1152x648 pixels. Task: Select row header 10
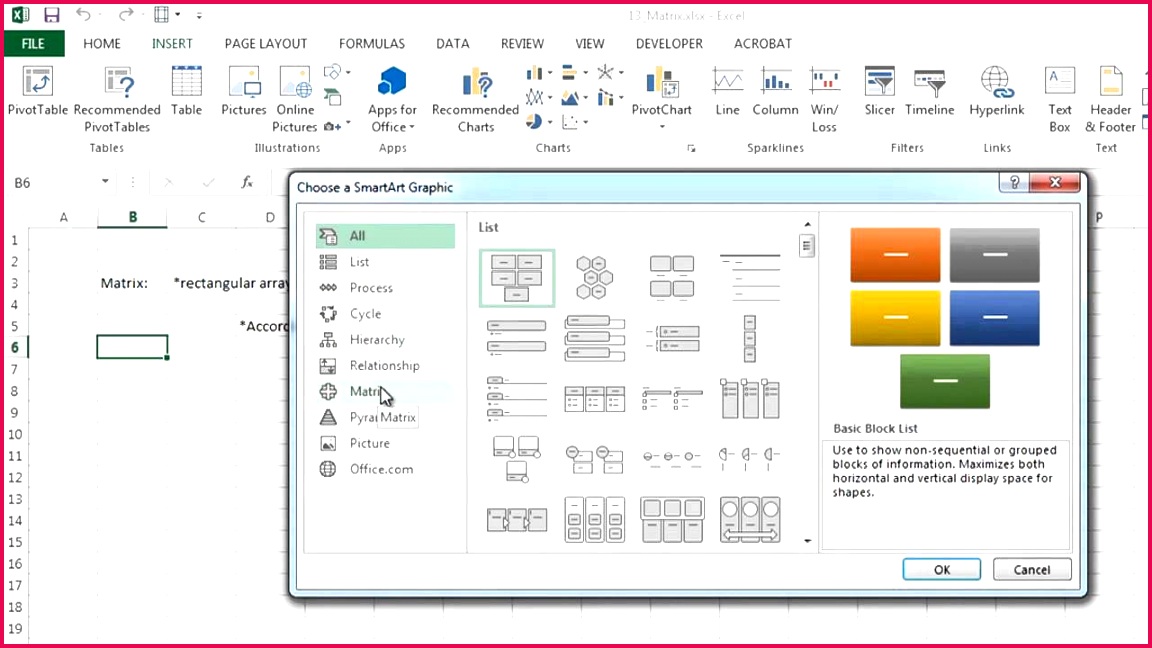[x=15, y=434]
